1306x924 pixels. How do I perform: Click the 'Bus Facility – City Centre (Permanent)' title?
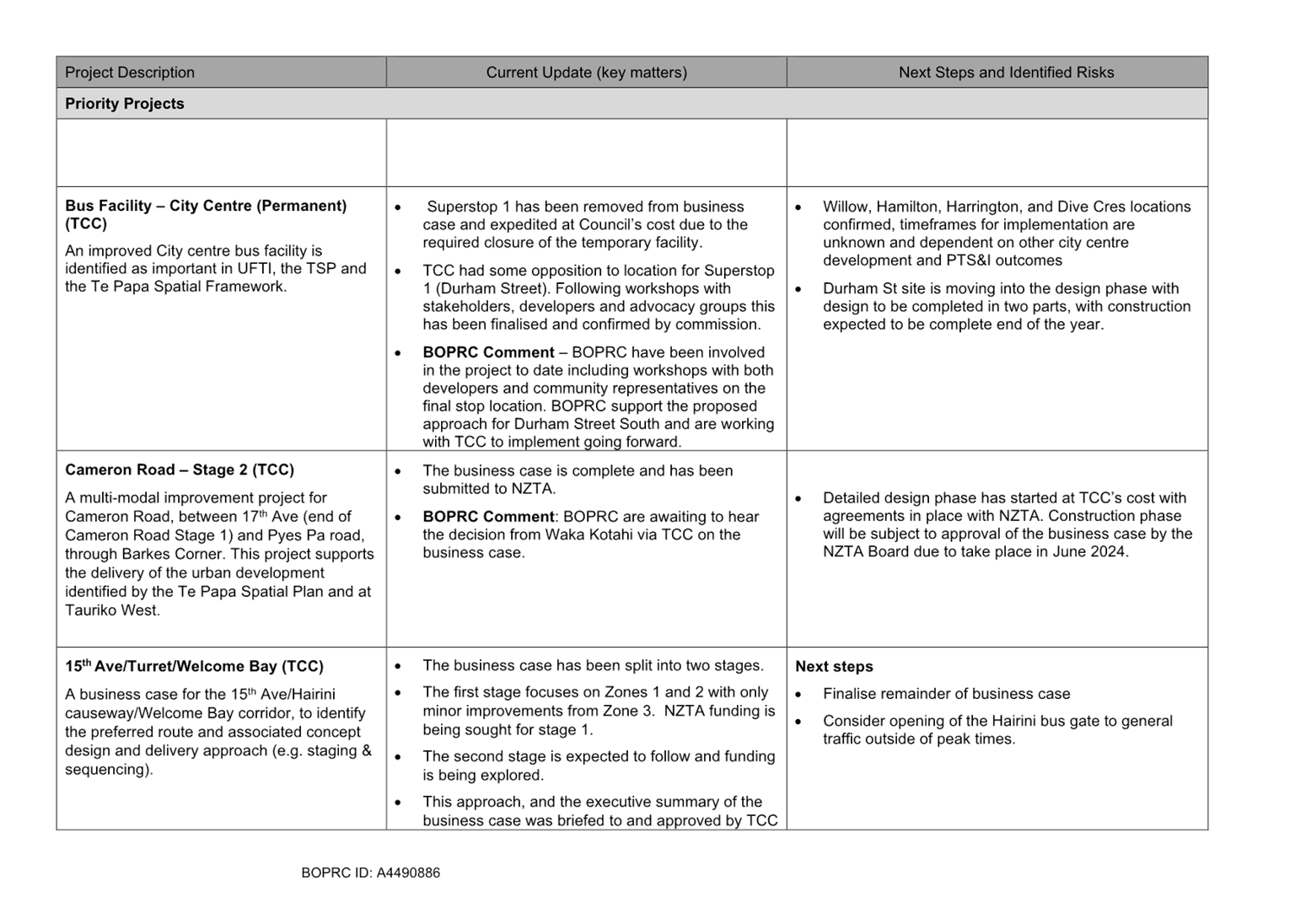[x=206, y=214]
